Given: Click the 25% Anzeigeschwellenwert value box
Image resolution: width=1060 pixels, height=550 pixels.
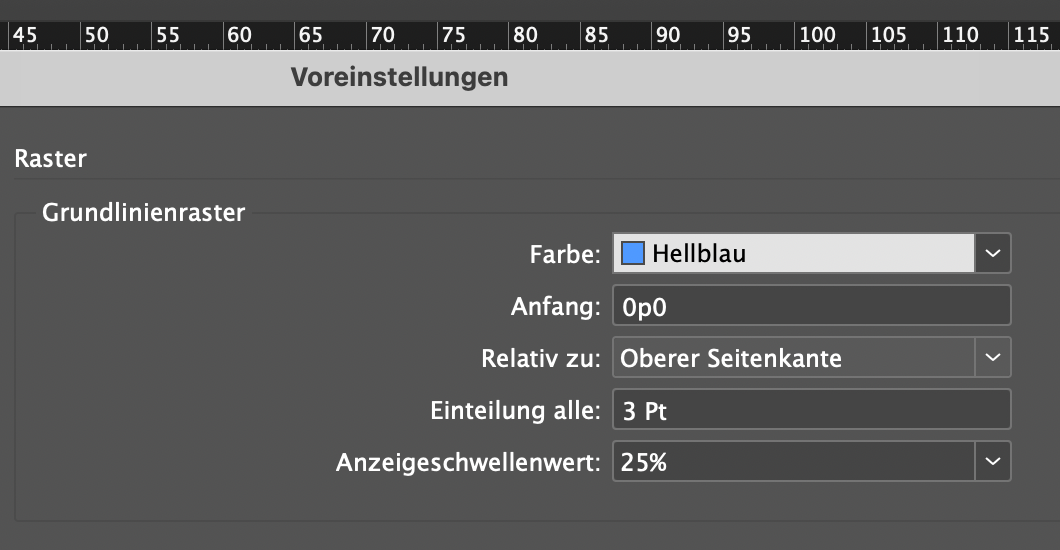Looking at the screenshot, I should coord(794,461).
